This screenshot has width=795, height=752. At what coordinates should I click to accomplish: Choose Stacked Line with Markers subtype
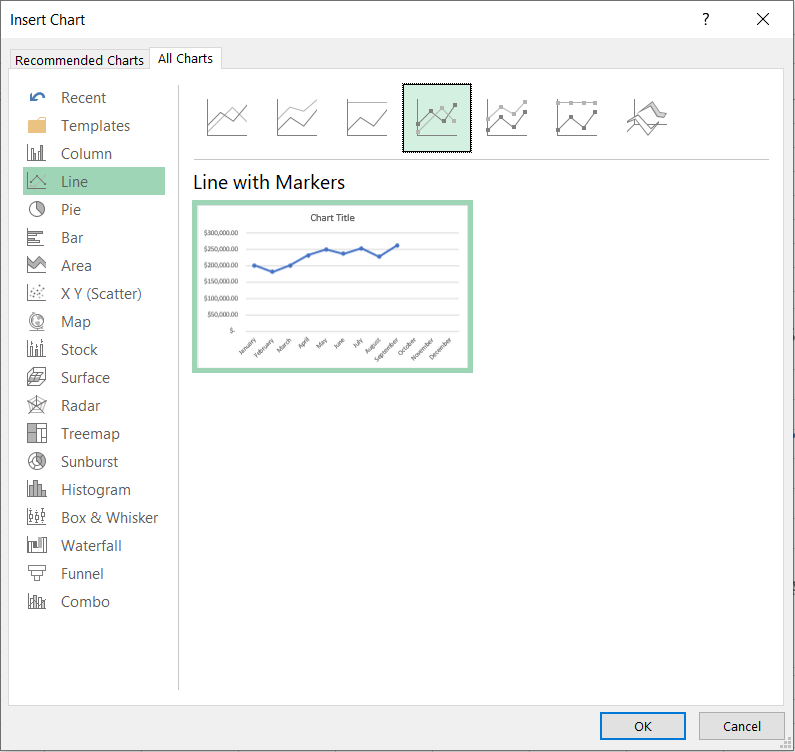507,118
